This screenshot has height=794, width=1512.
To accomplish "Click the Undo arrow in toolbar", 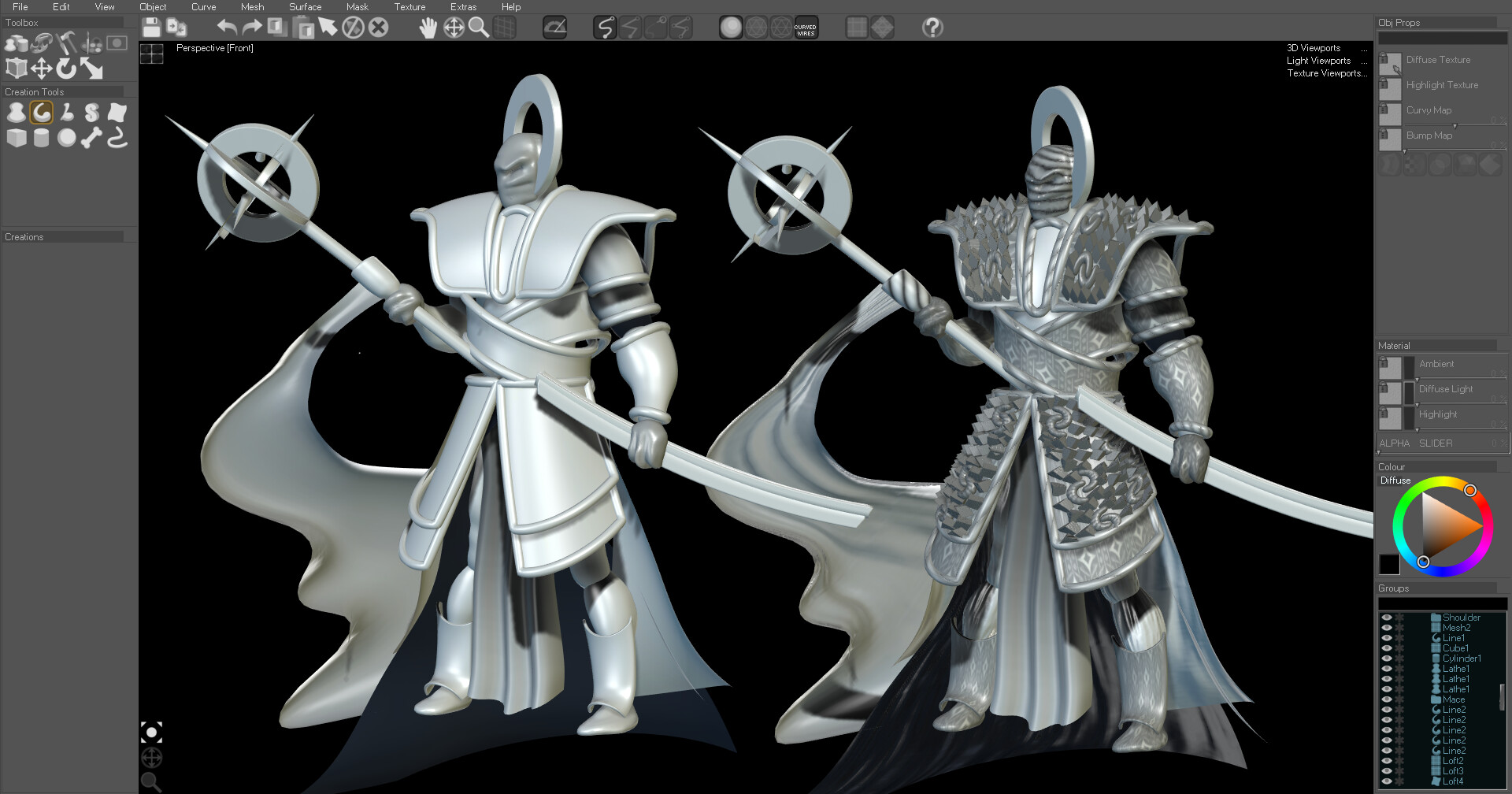I will pyautogui.click(x=227, y=28).
